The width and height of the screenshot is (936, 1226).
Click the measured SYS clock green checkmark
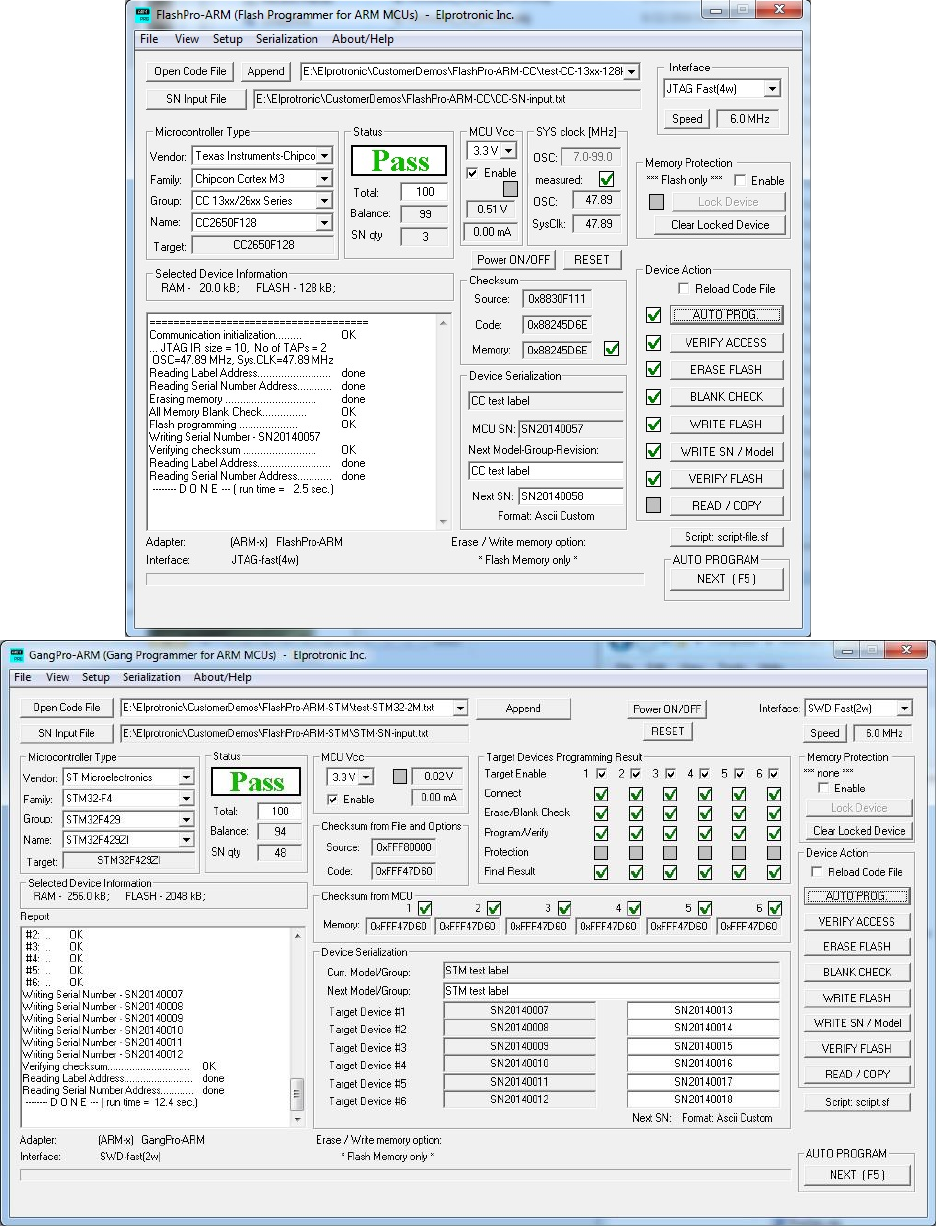point(605,180)
